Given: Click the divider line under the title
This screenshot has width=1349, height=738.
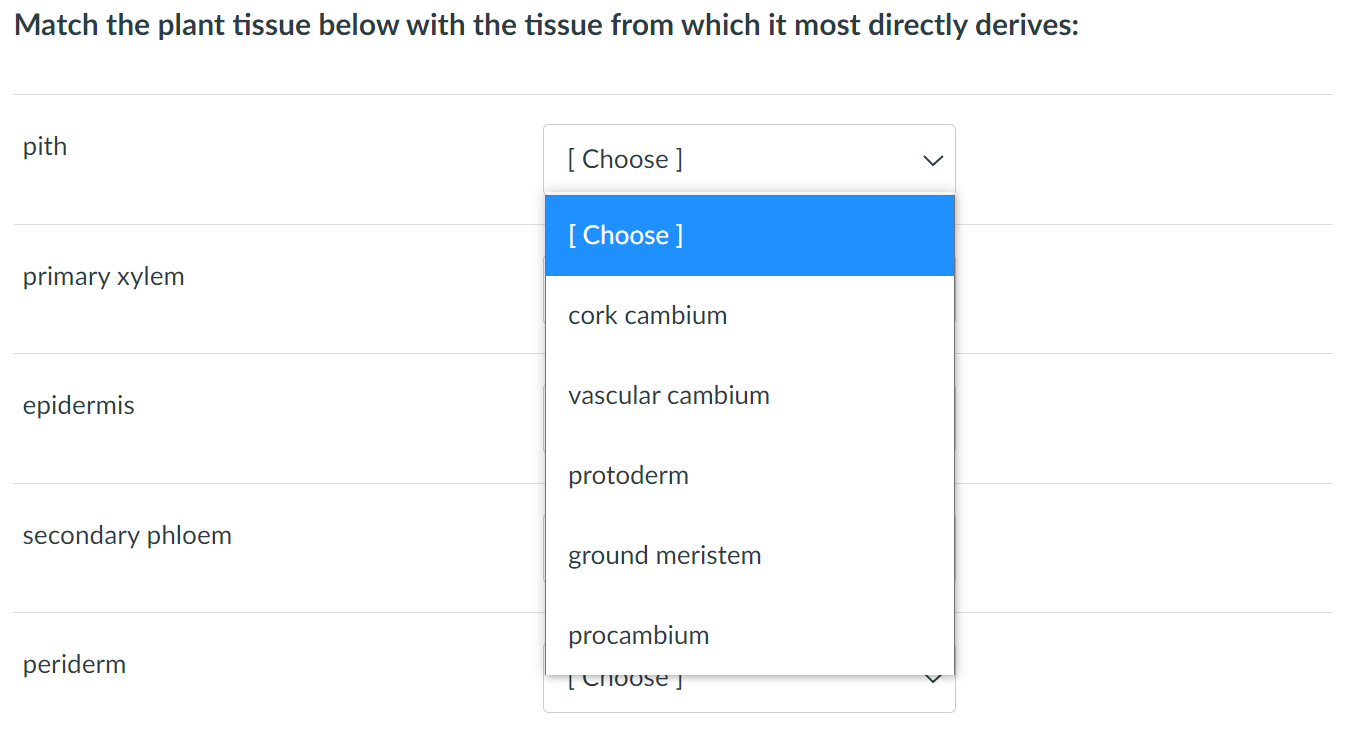Looking at the screenshot, I should (672, 92).
